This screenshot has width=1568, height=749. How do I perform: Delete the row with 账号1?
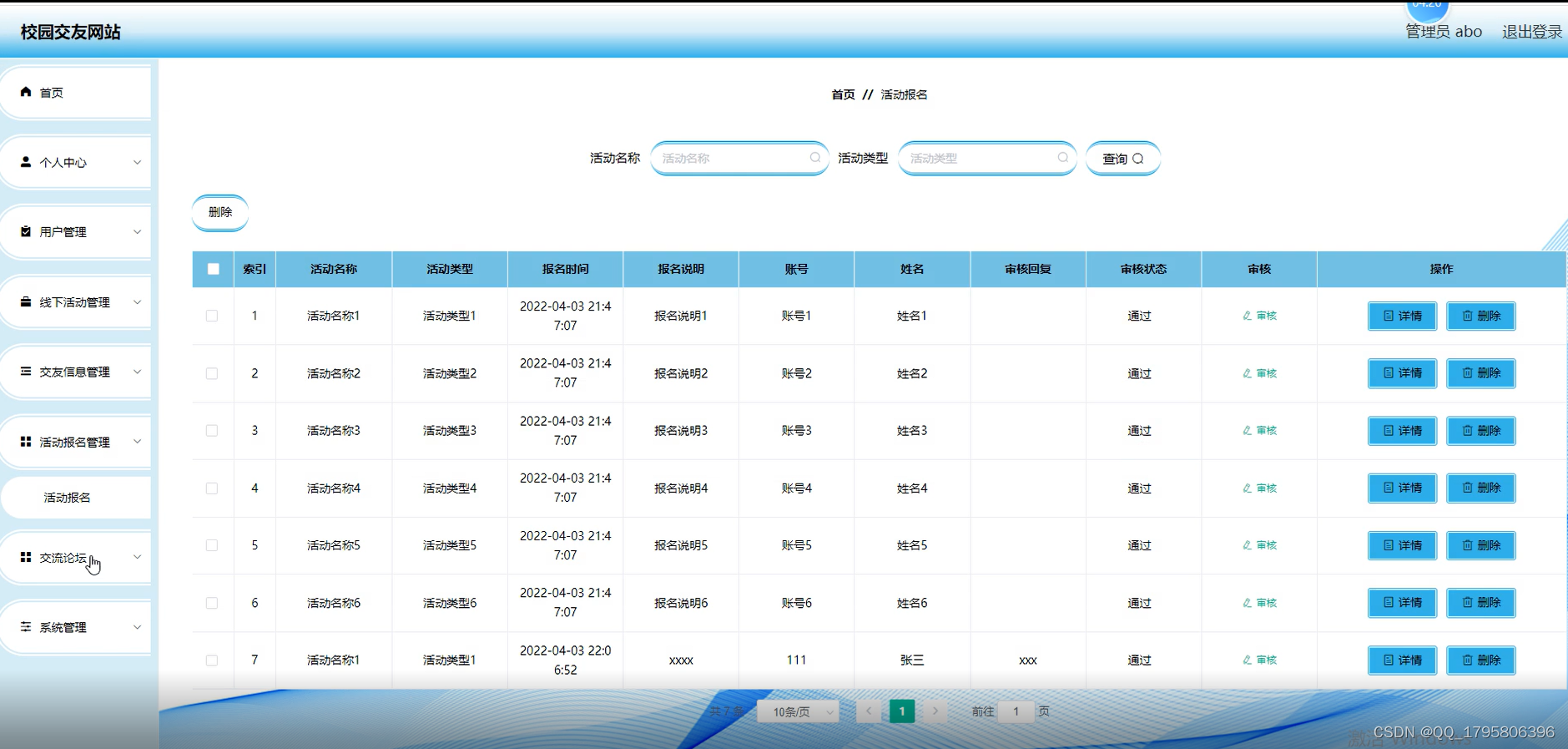coord(1480,316)
